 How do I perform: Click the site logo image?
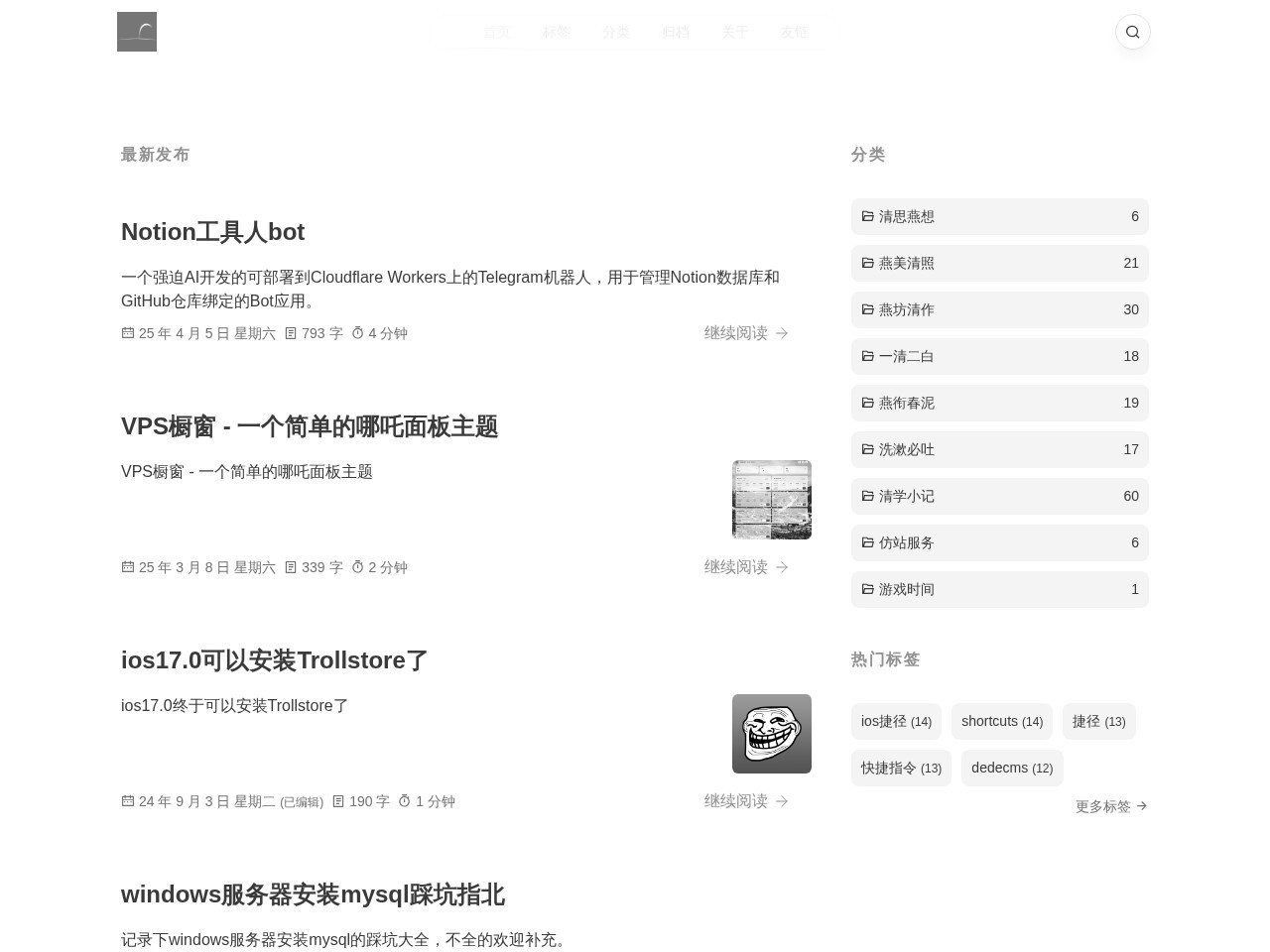click(137, 32)
